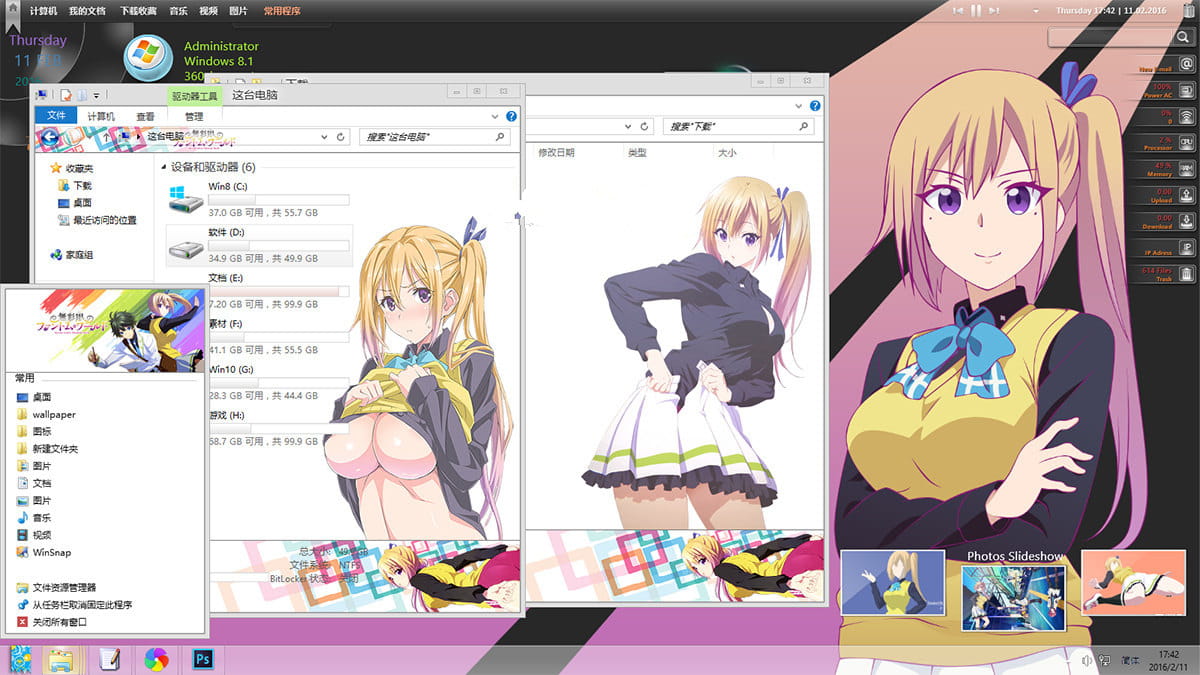Open the 常用程序 menu in the top bar
This screenshot has width=1200, height=675.
(282, 11)
